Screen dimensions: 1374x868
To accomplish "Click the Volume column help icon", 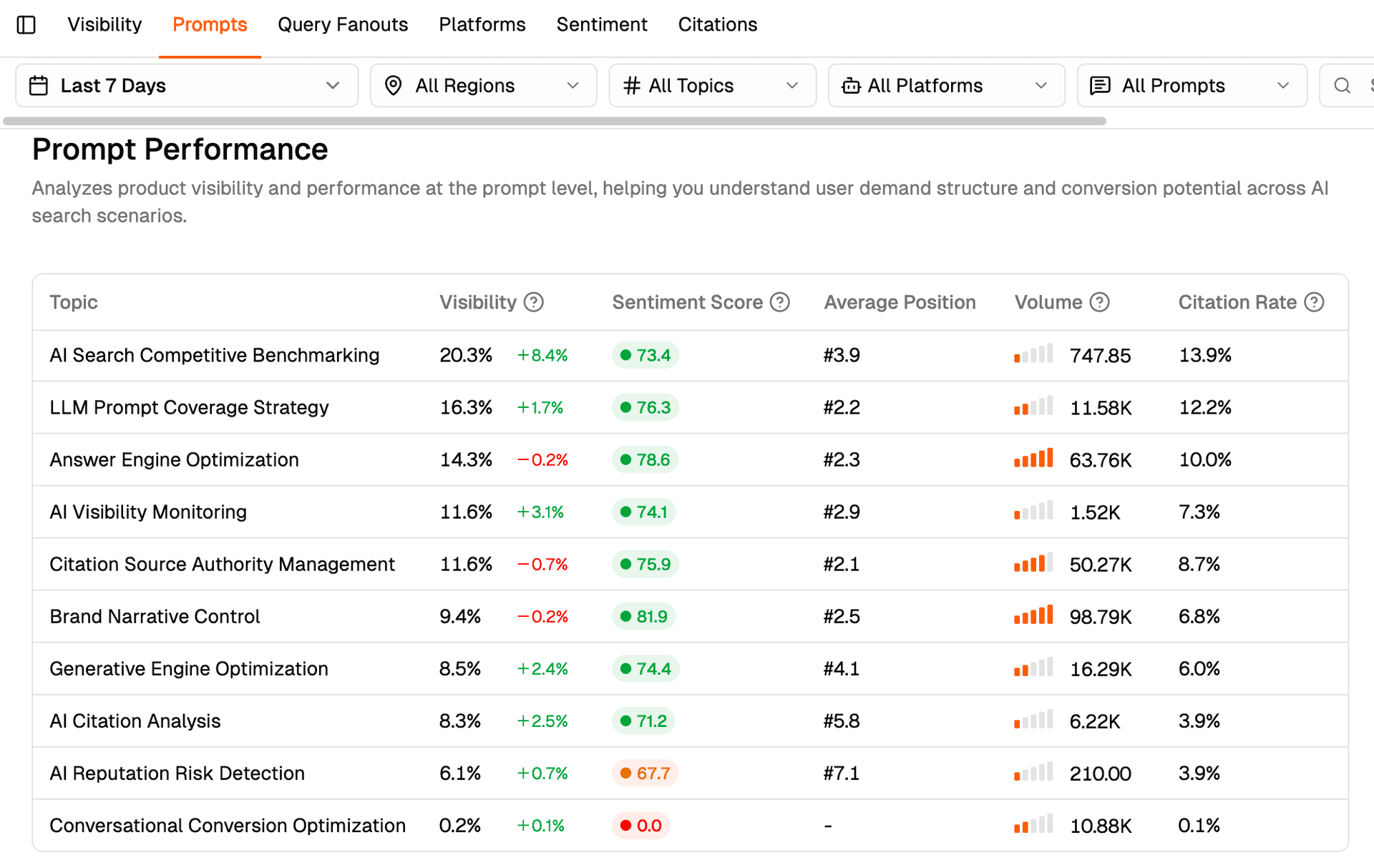I will click(x=1100, y=302).
